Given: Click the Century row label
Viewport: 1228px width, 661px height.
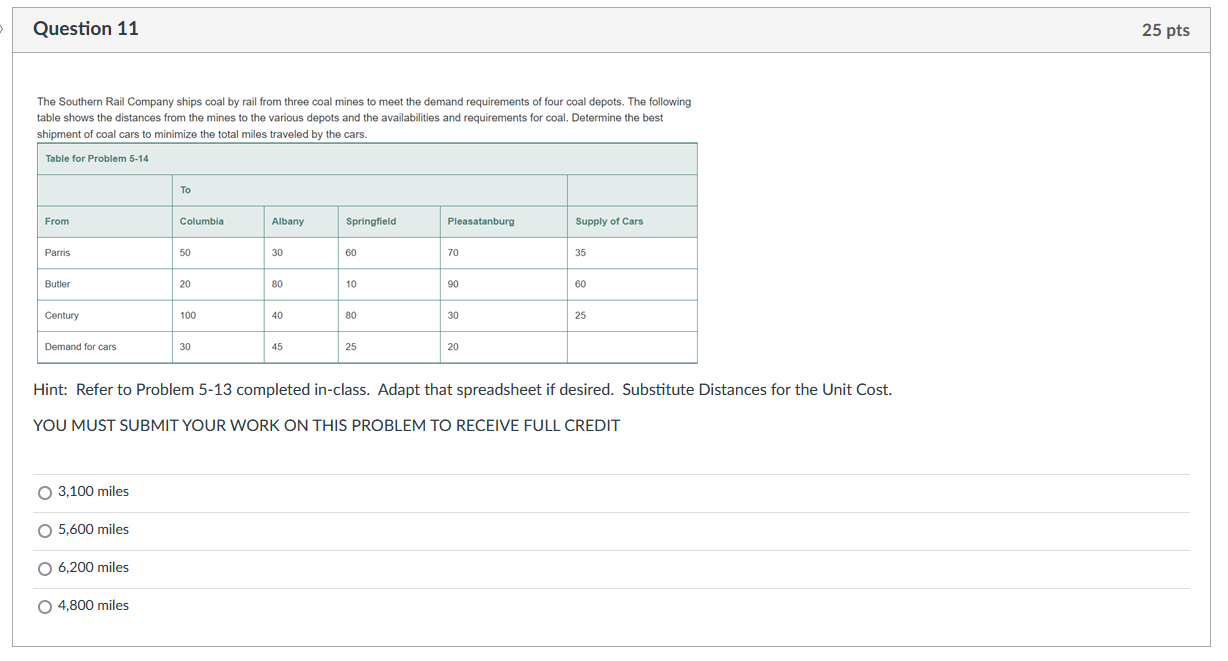Looking at the screenshot, I should tap(61, 315).
